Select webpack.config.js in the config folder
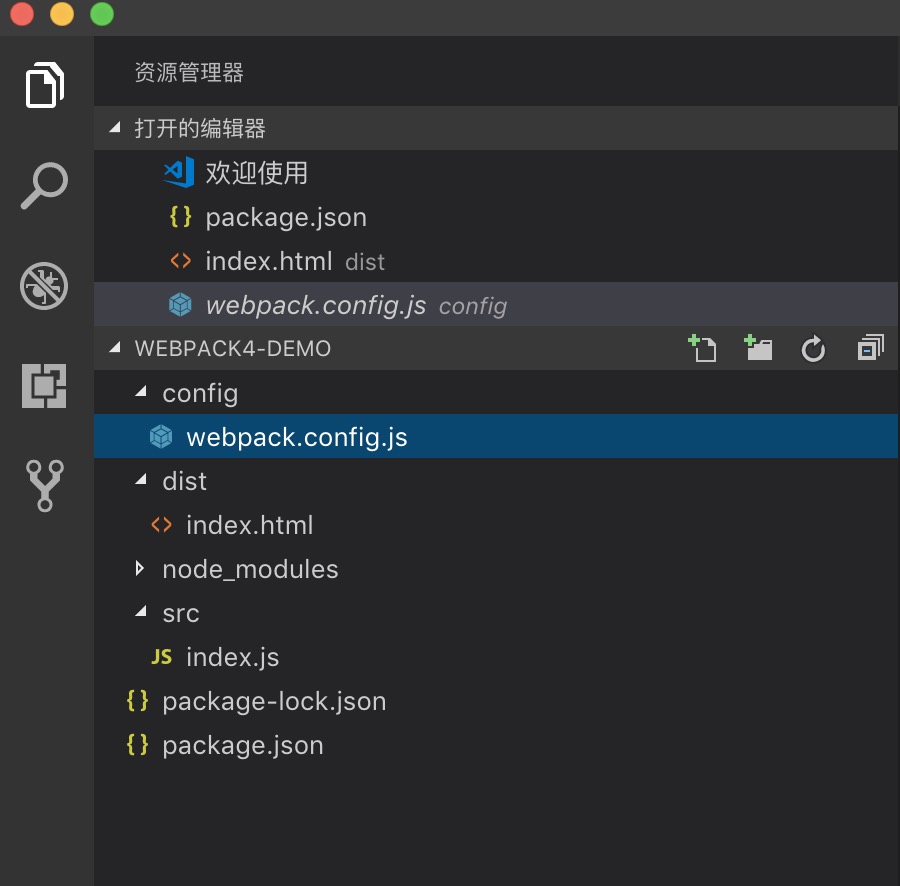 click(x=295, y=436)
